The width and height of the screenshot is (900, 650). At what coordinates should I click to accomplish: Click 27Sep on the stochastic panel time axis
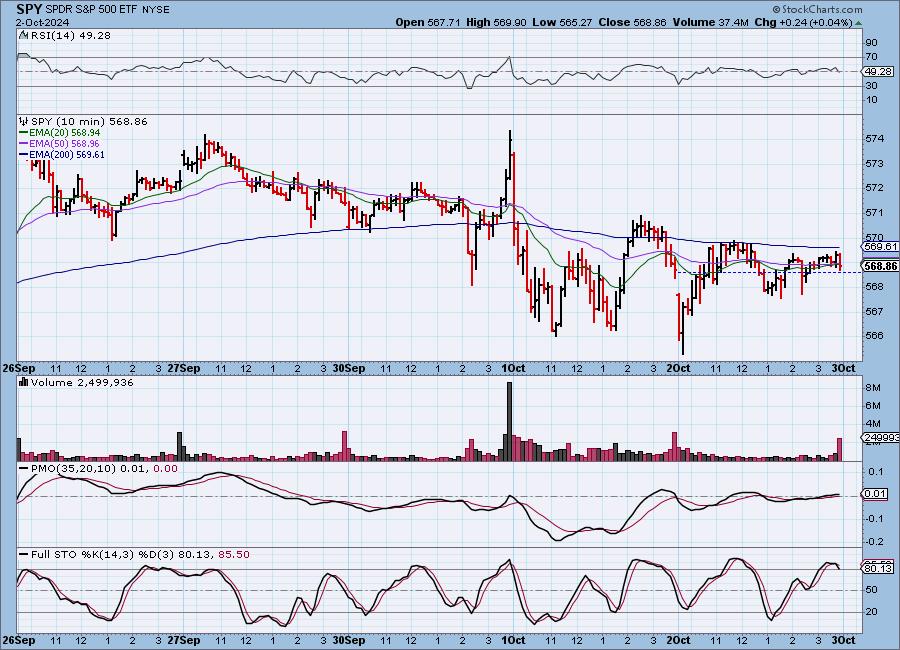(184, 640)
